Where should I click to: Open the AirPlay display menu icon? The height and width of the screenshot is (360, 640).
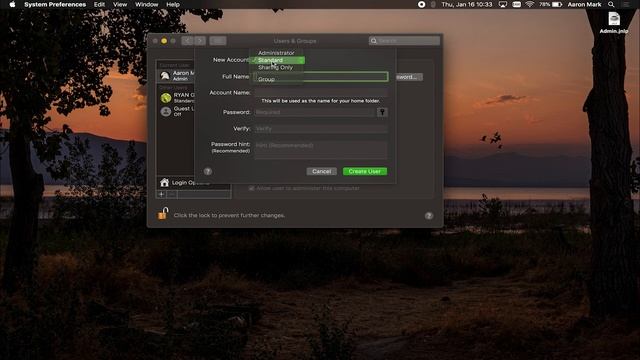coord(503,4)
